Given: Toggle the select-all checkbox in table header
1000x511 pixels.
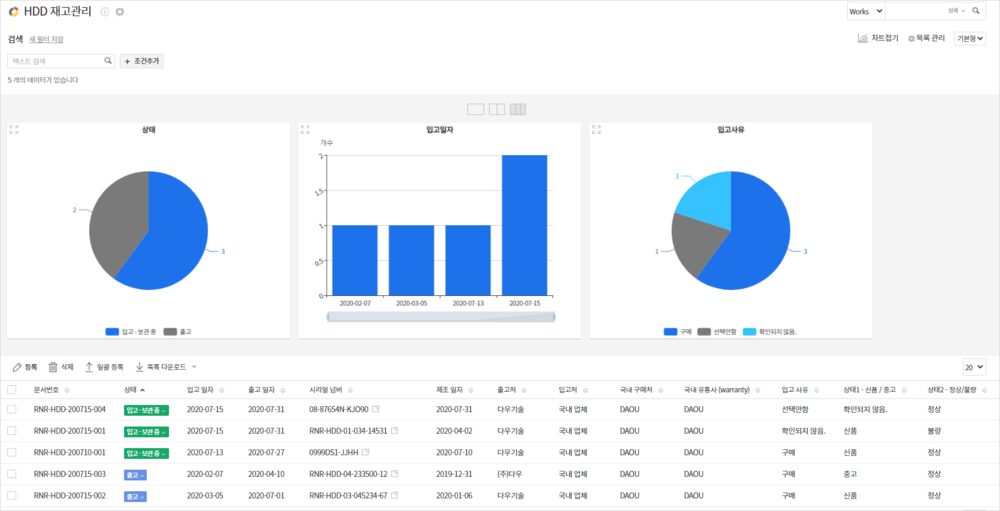Looking at the screenshot, I should click(12, 390).
